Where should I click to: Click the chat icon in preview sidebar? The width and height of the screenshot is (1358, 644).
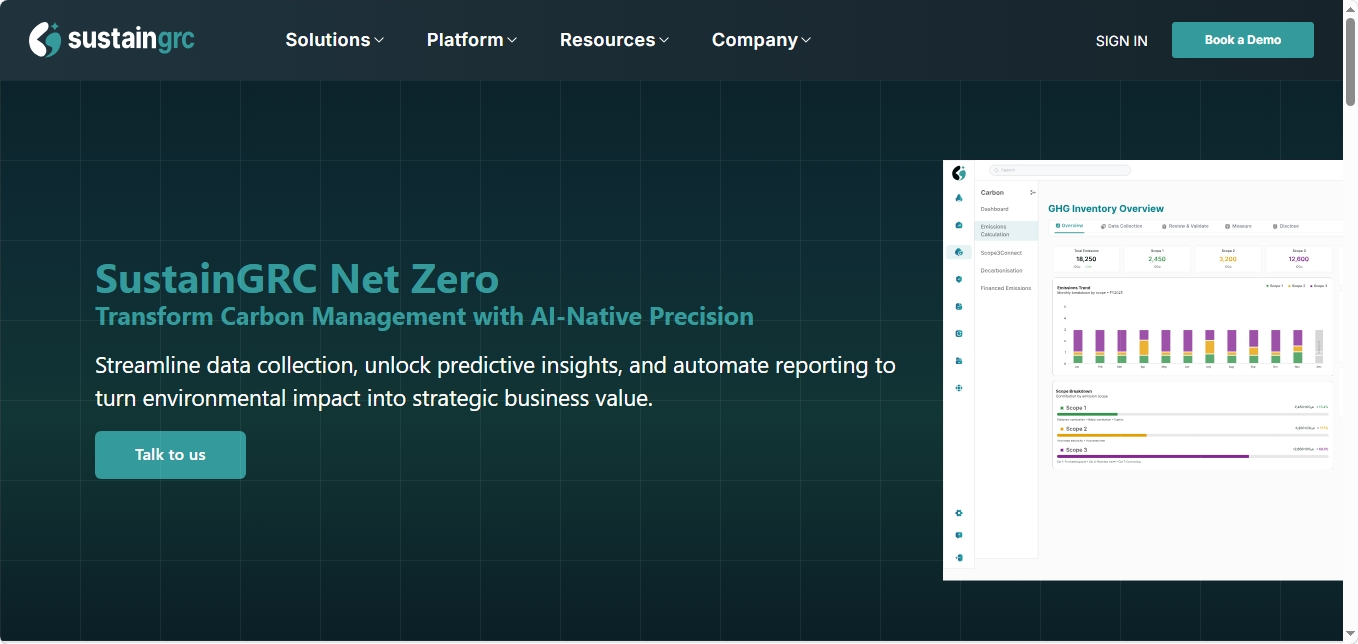coord(959,535)
